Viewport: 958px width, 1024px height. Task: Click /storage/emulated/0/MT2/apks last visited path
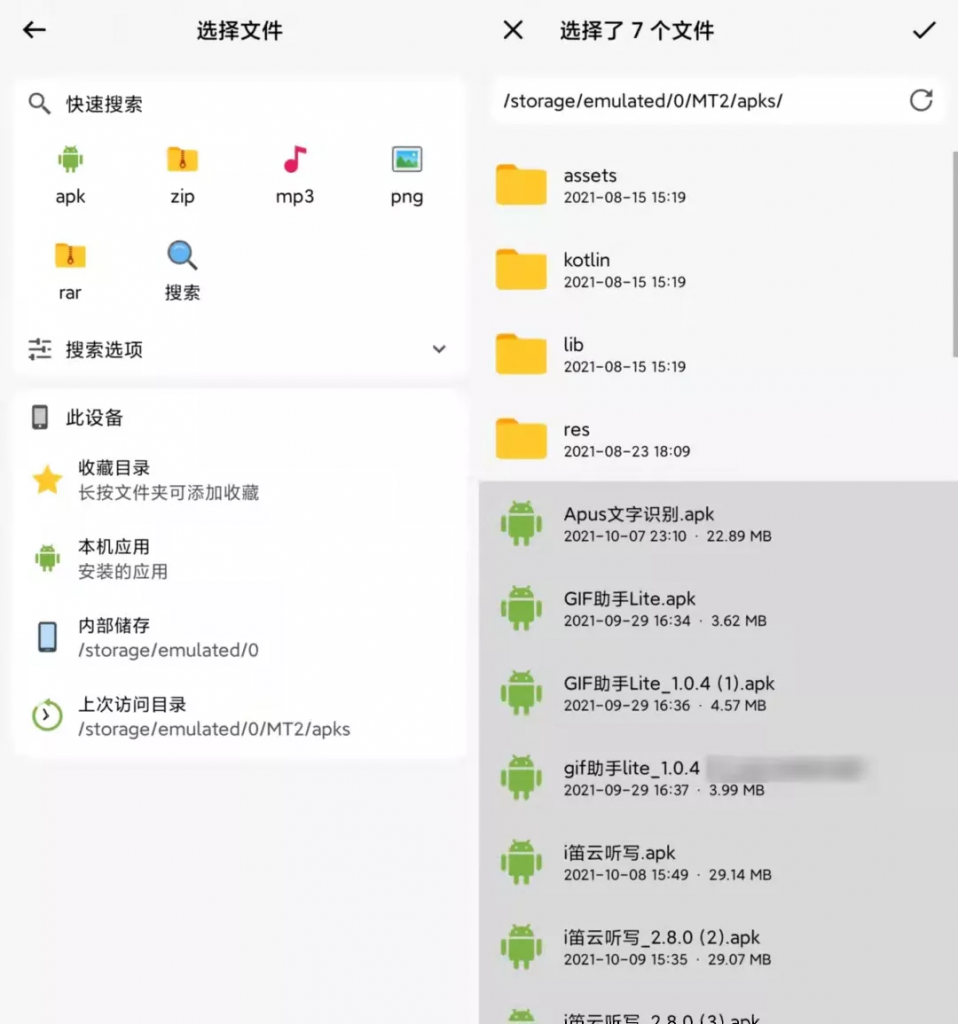(x=214, y=729)
